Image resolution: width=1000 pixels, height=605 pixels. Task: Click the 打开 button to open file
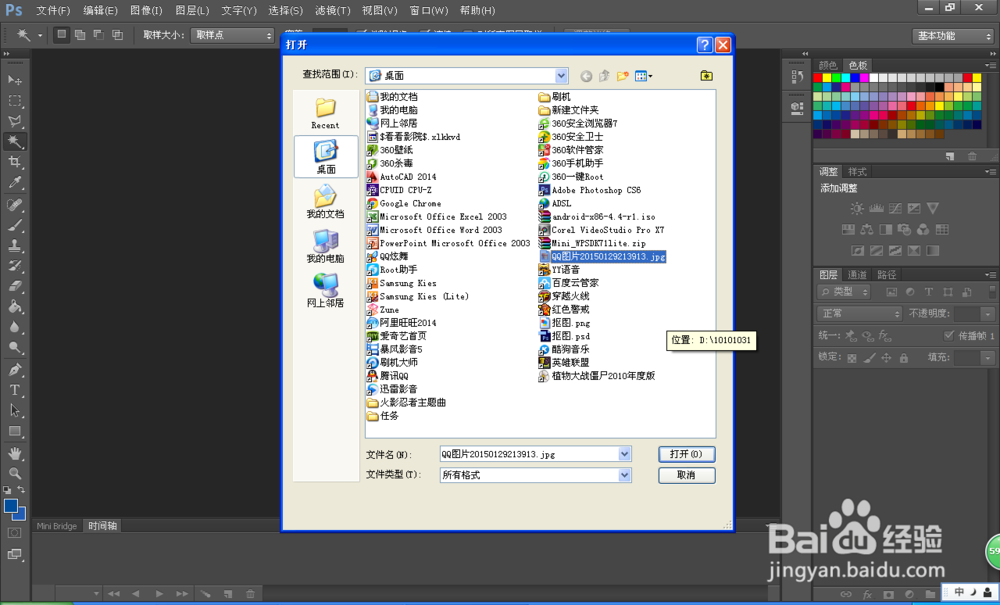[x=686, y=454]
